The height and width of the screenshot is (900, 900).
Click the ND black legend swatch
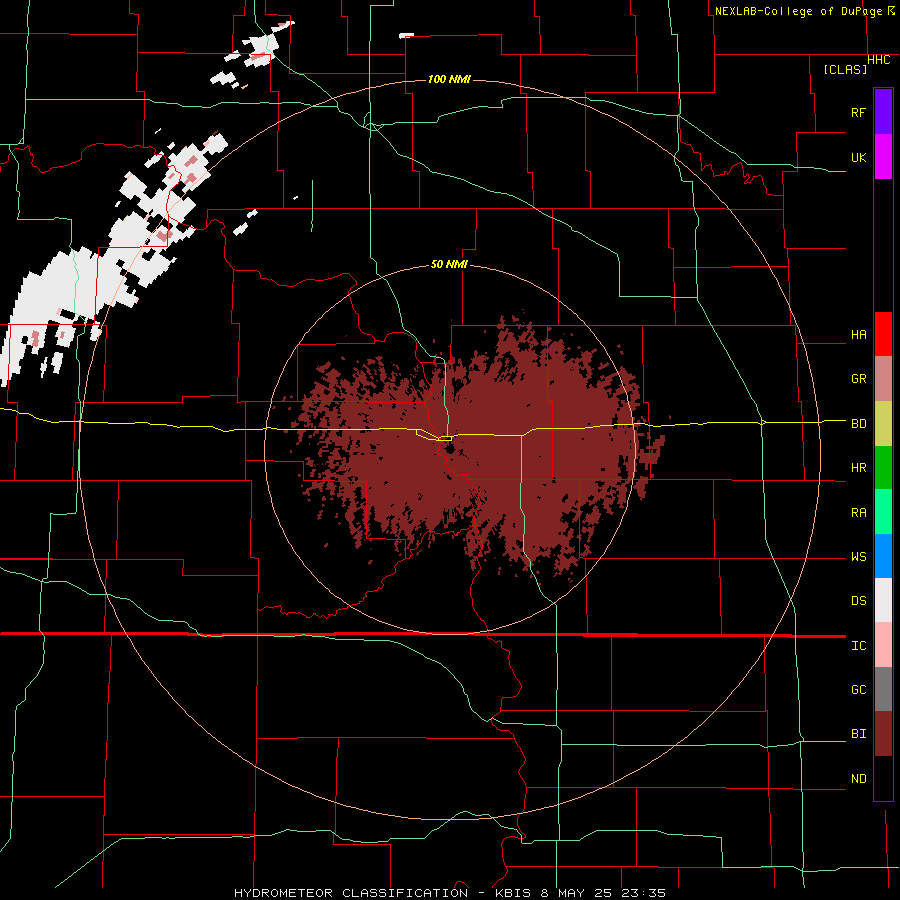point(883,778)
